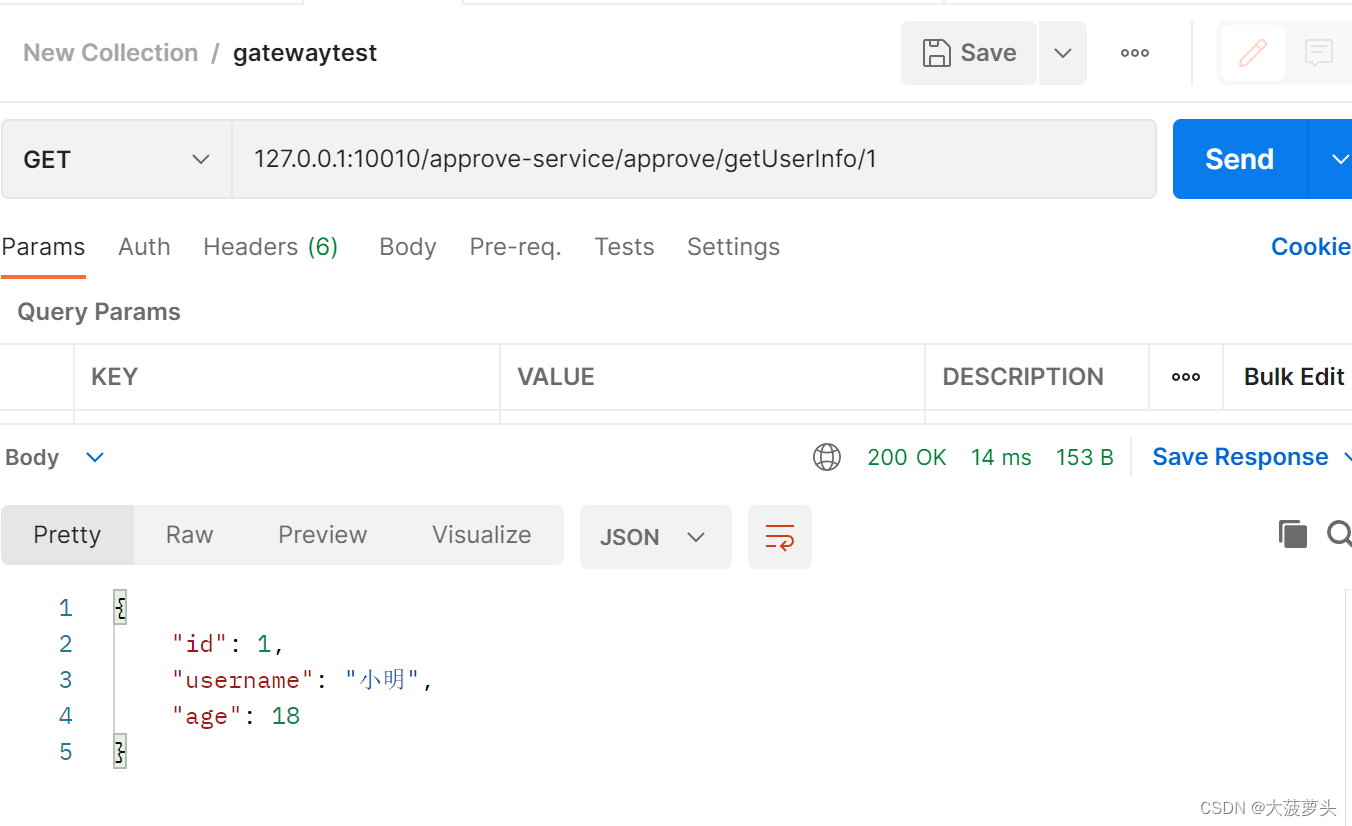Click the VALUE column header
The image size is (1352, 826).
tap(556, 377)
